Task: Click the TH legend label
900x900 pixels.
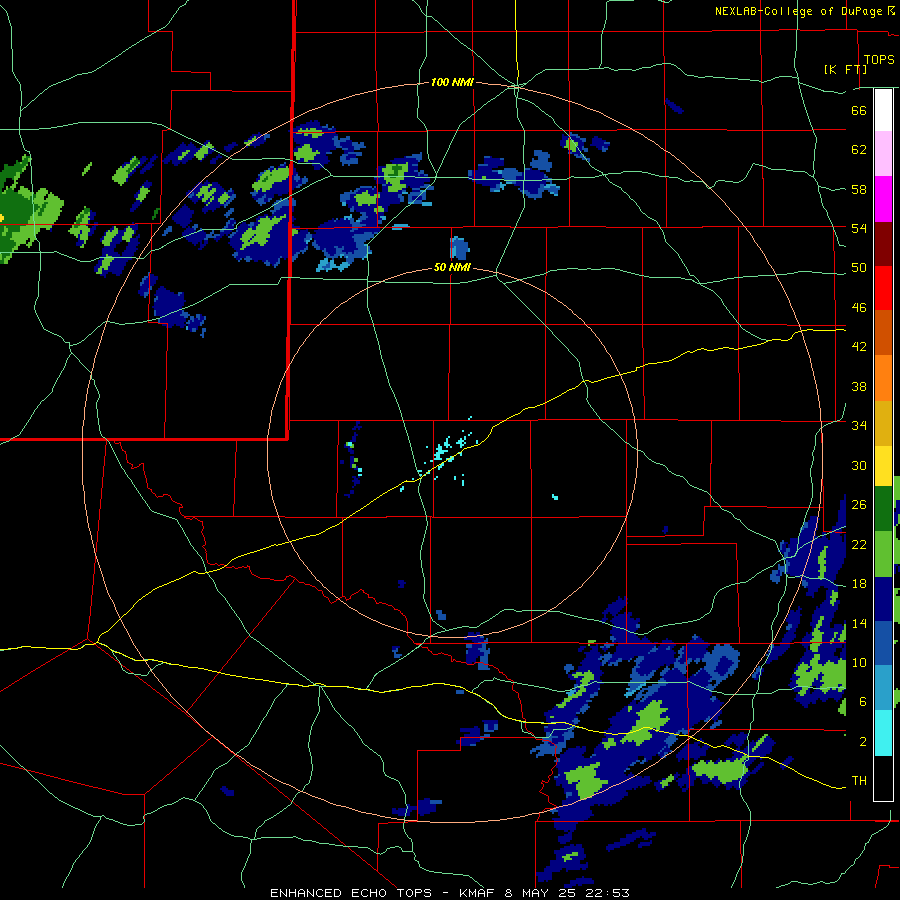Action: pos(859,781)
